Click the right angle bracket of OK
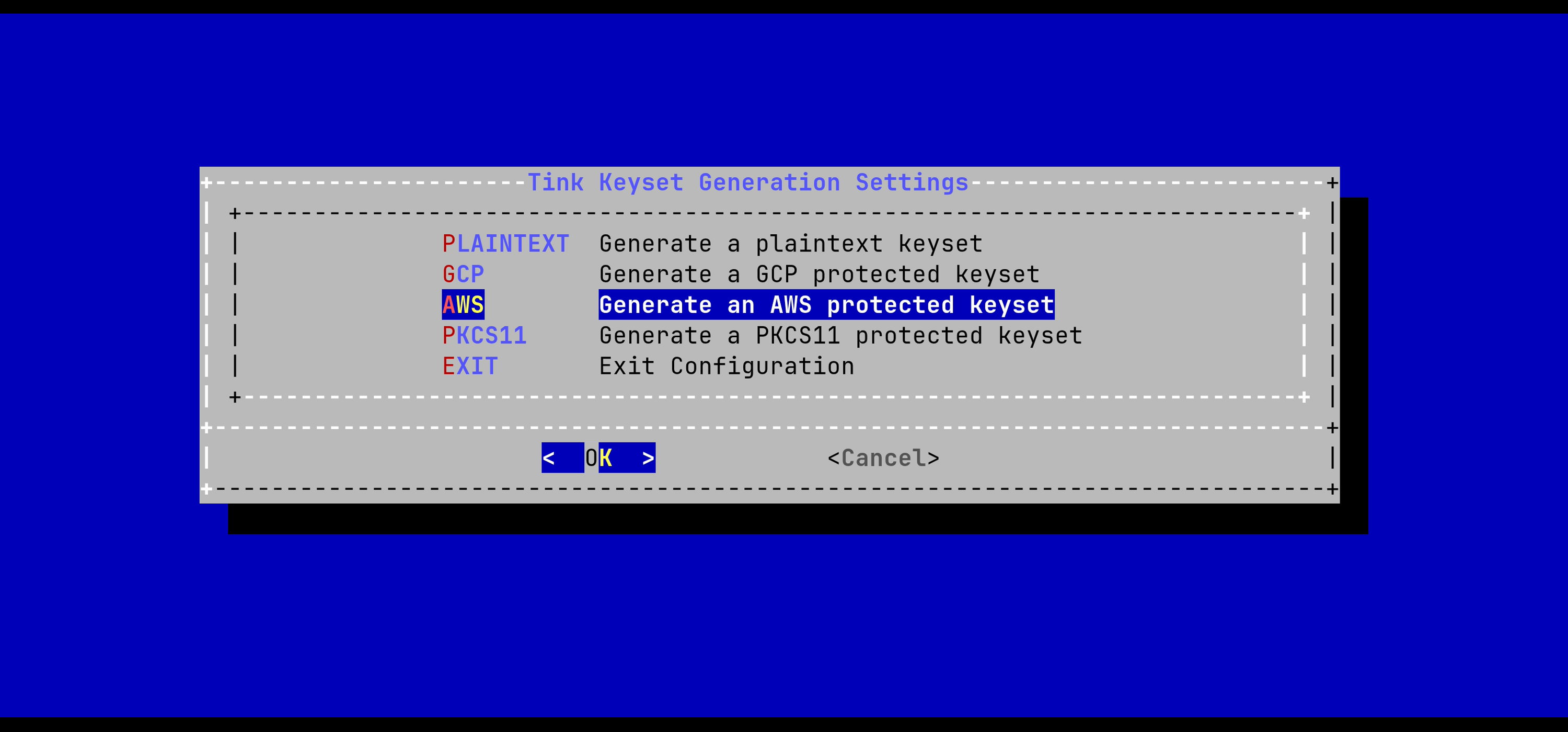 [x=648, y=458]
